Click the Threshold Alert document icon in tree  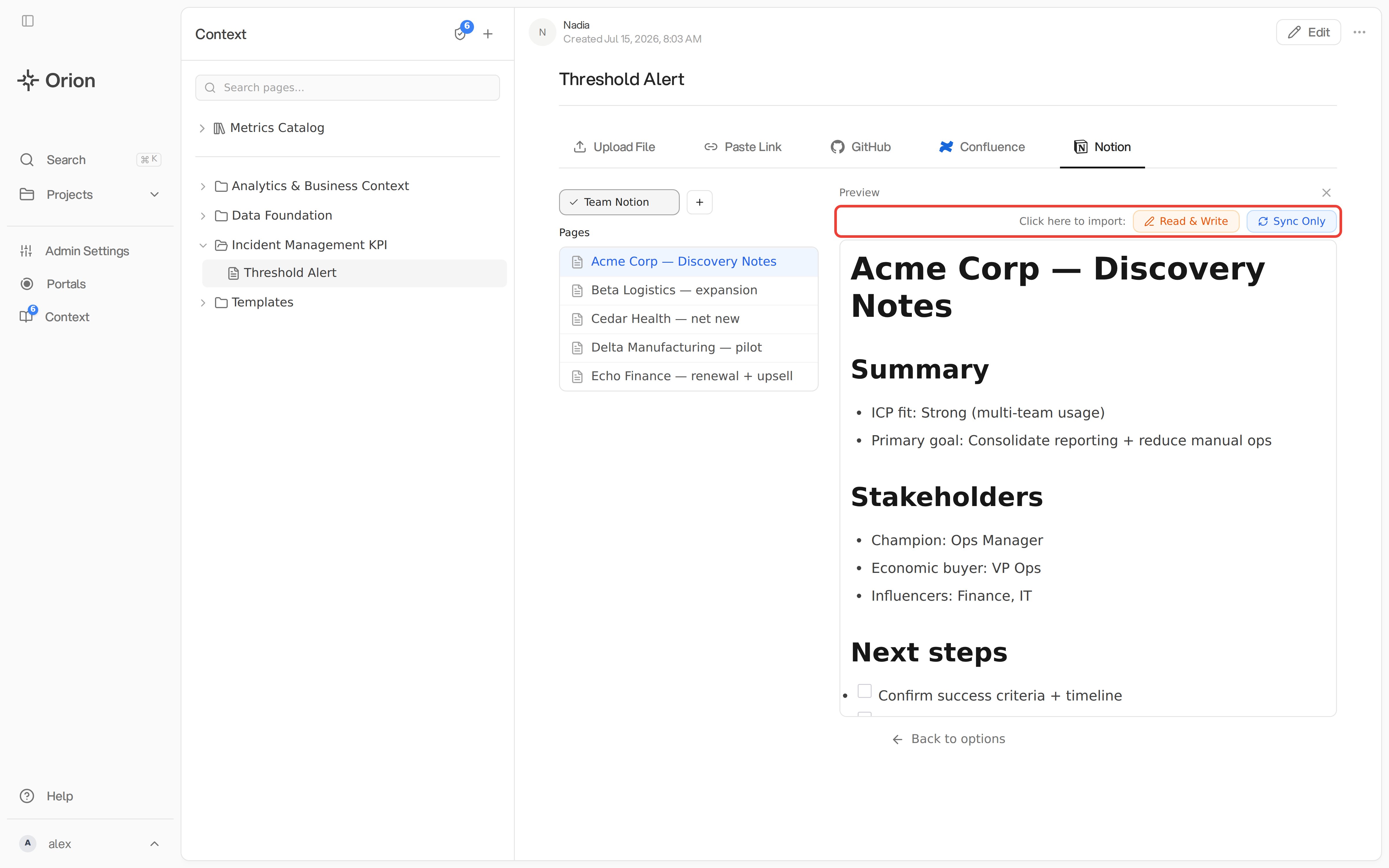tap(234, 273)
